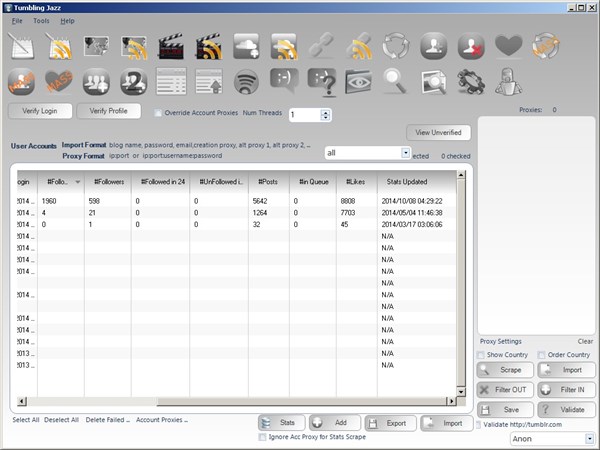Open the File menu

coord(17,21)
